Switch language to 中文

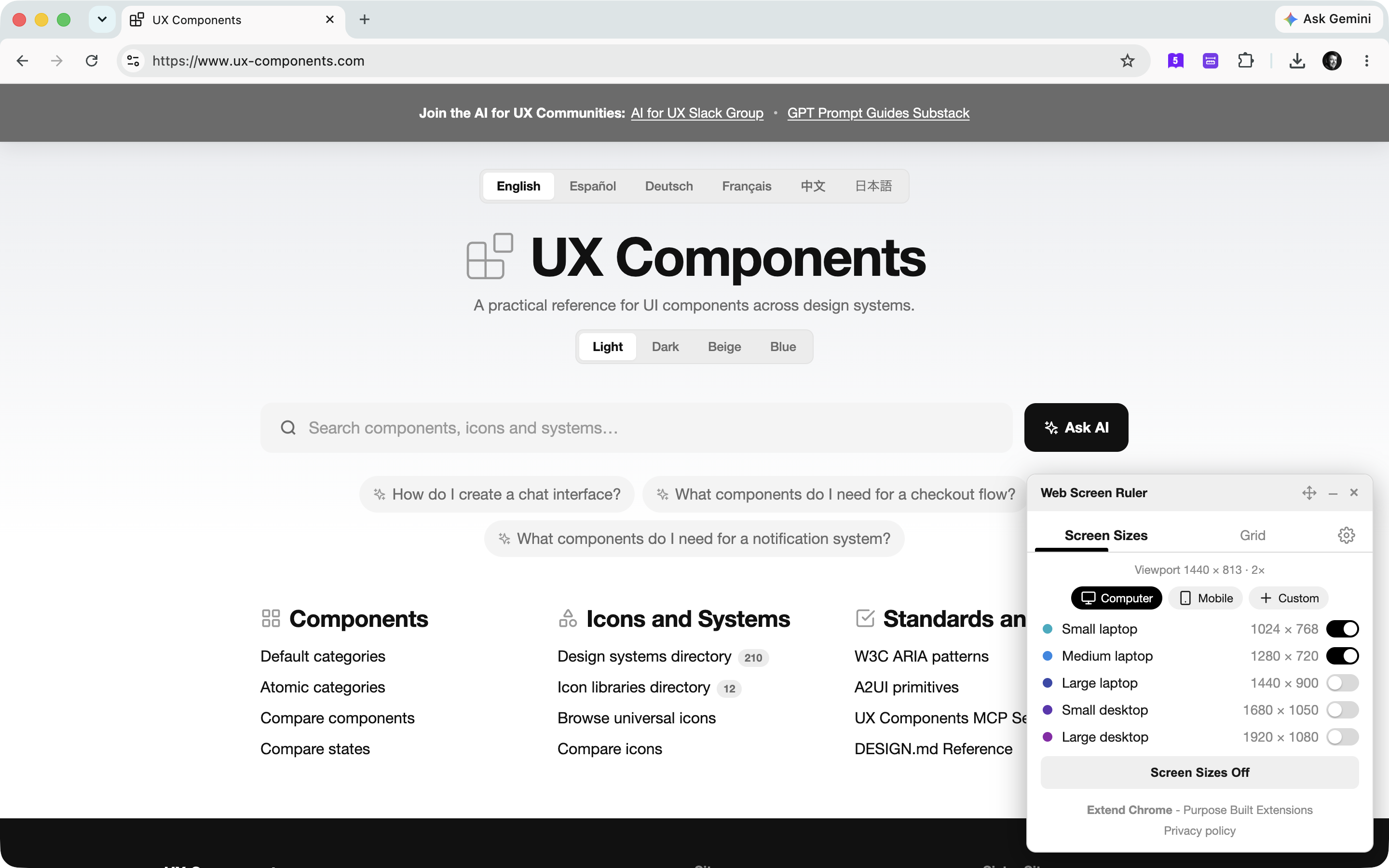coord(813,186)
